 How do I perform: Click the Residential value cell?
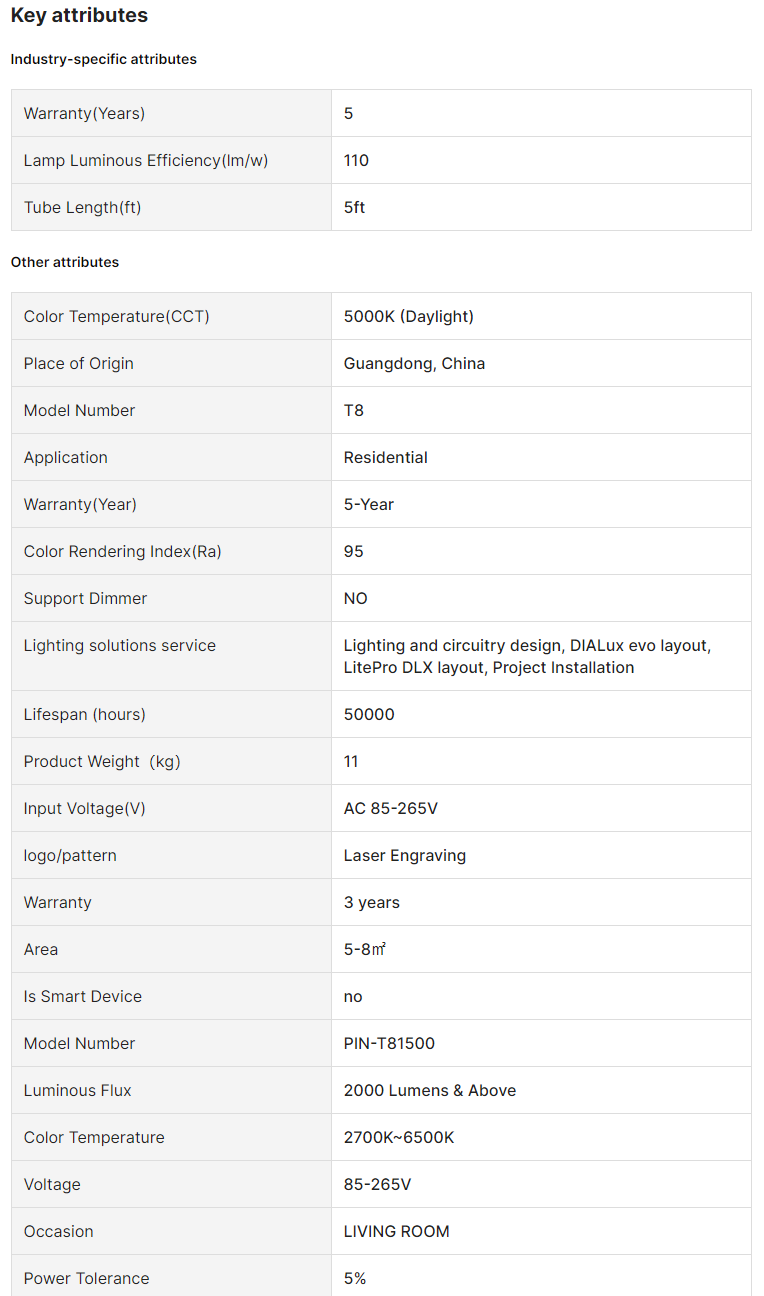point(385,457)
